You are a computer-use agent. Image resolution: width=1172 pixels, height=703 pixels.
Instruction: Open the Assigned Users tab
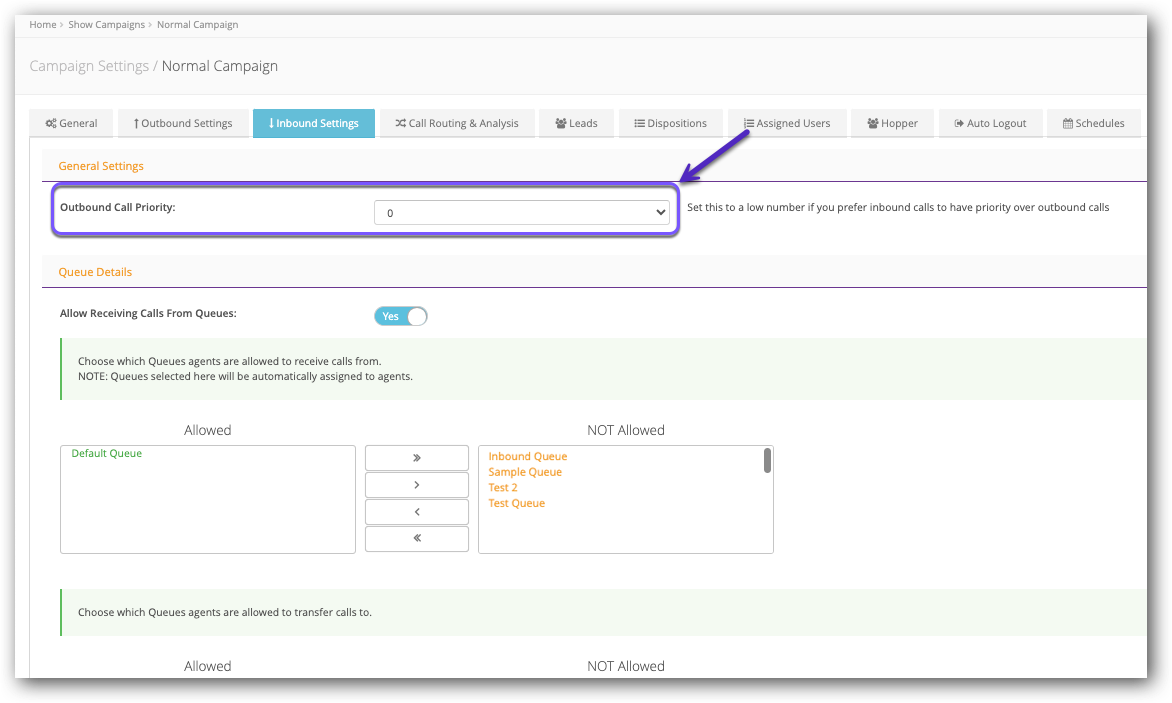[x=787, y=123]
